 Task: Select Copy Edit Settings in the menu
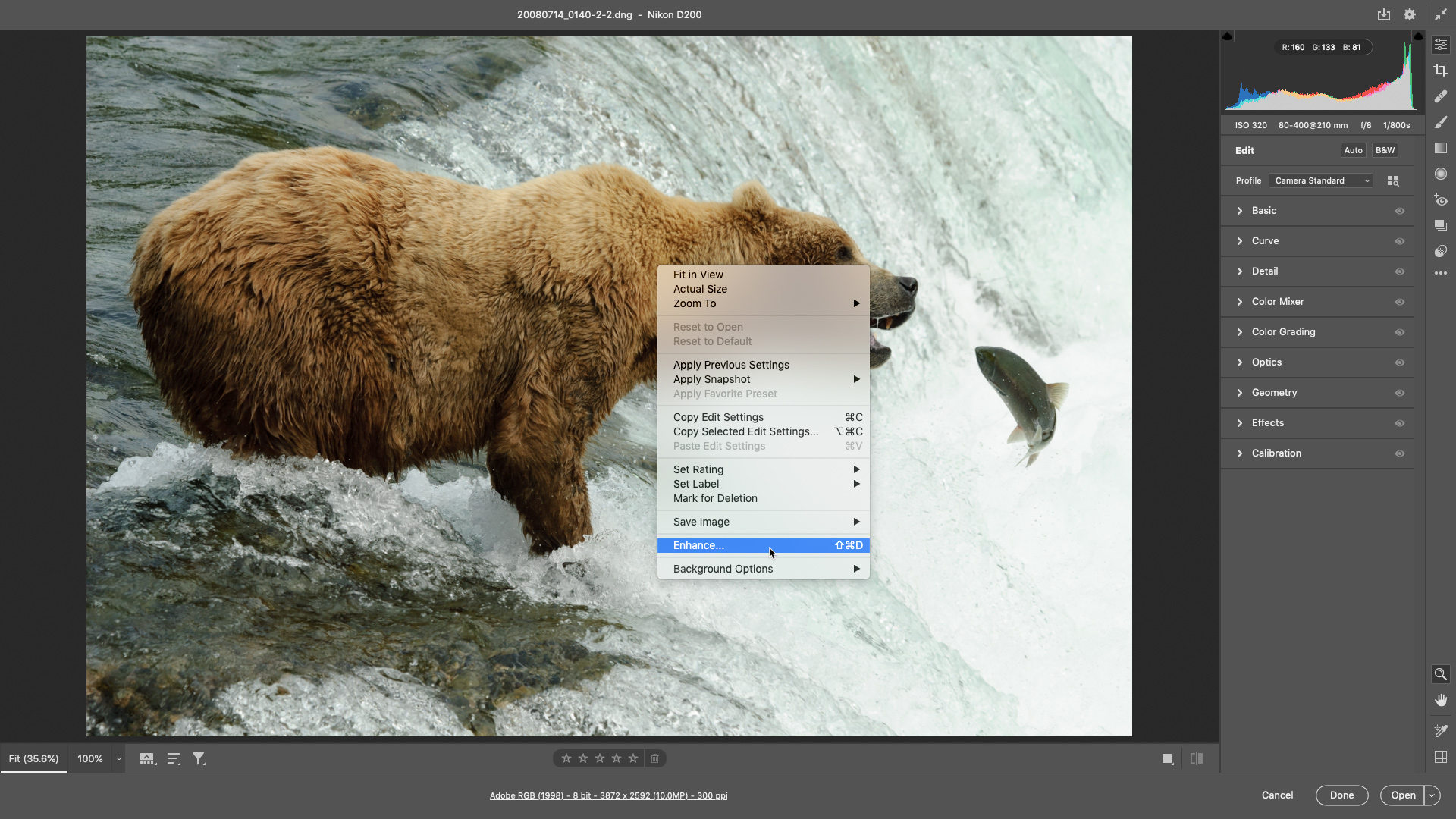point(718,416)
